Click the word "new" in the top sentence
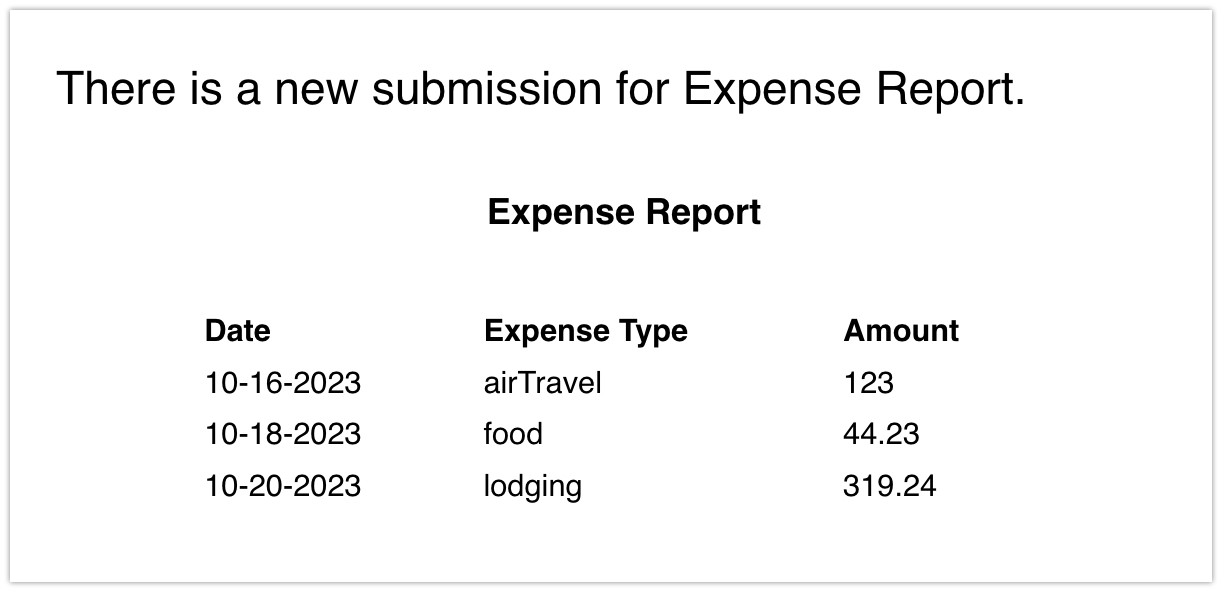 pos(316,89)
